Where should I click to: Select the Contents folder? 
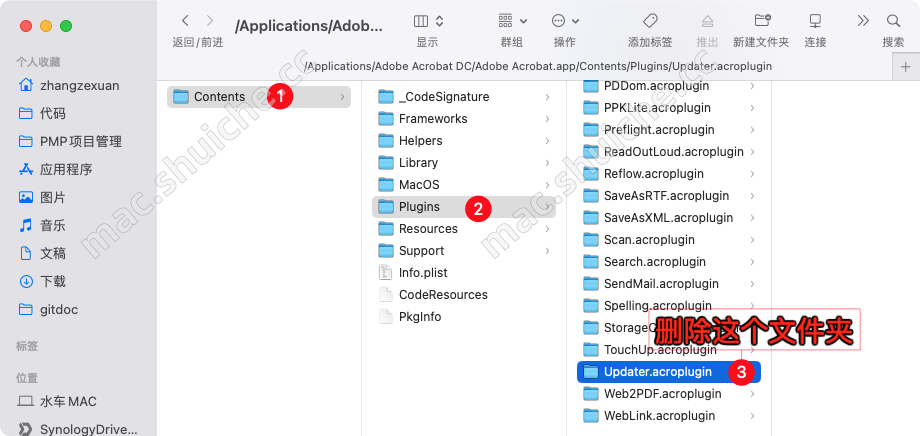(219, 97)
